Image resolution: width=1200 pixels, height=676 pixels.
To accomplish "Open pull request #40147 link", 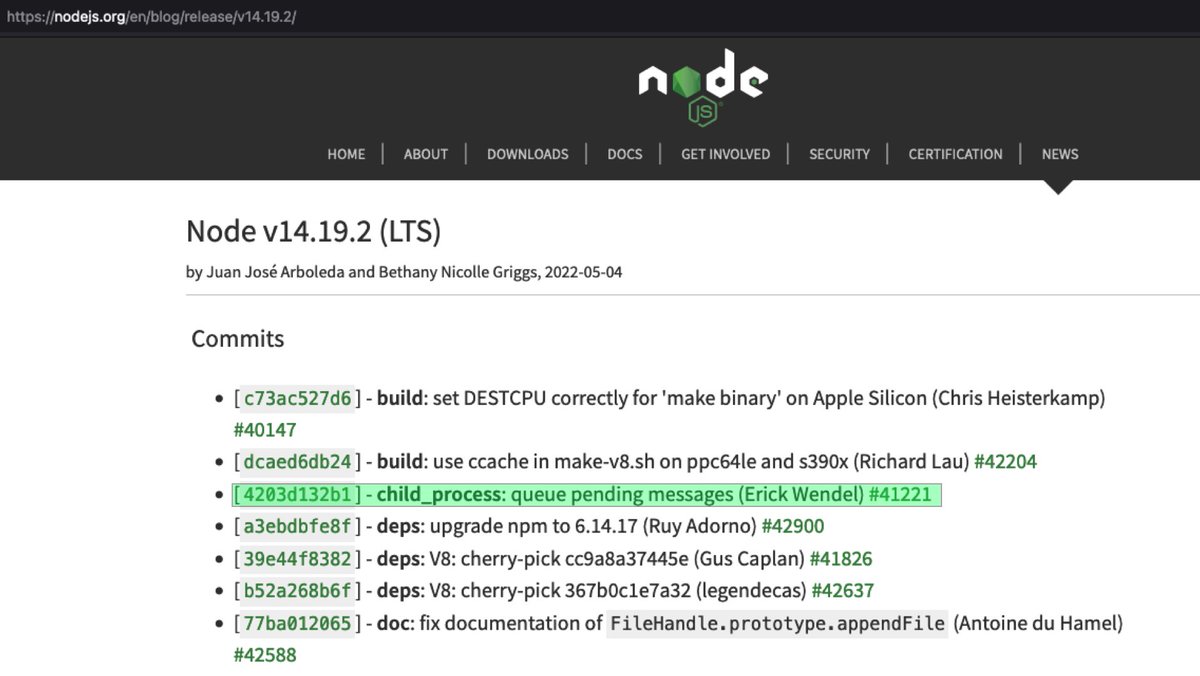I will [265, 430].
